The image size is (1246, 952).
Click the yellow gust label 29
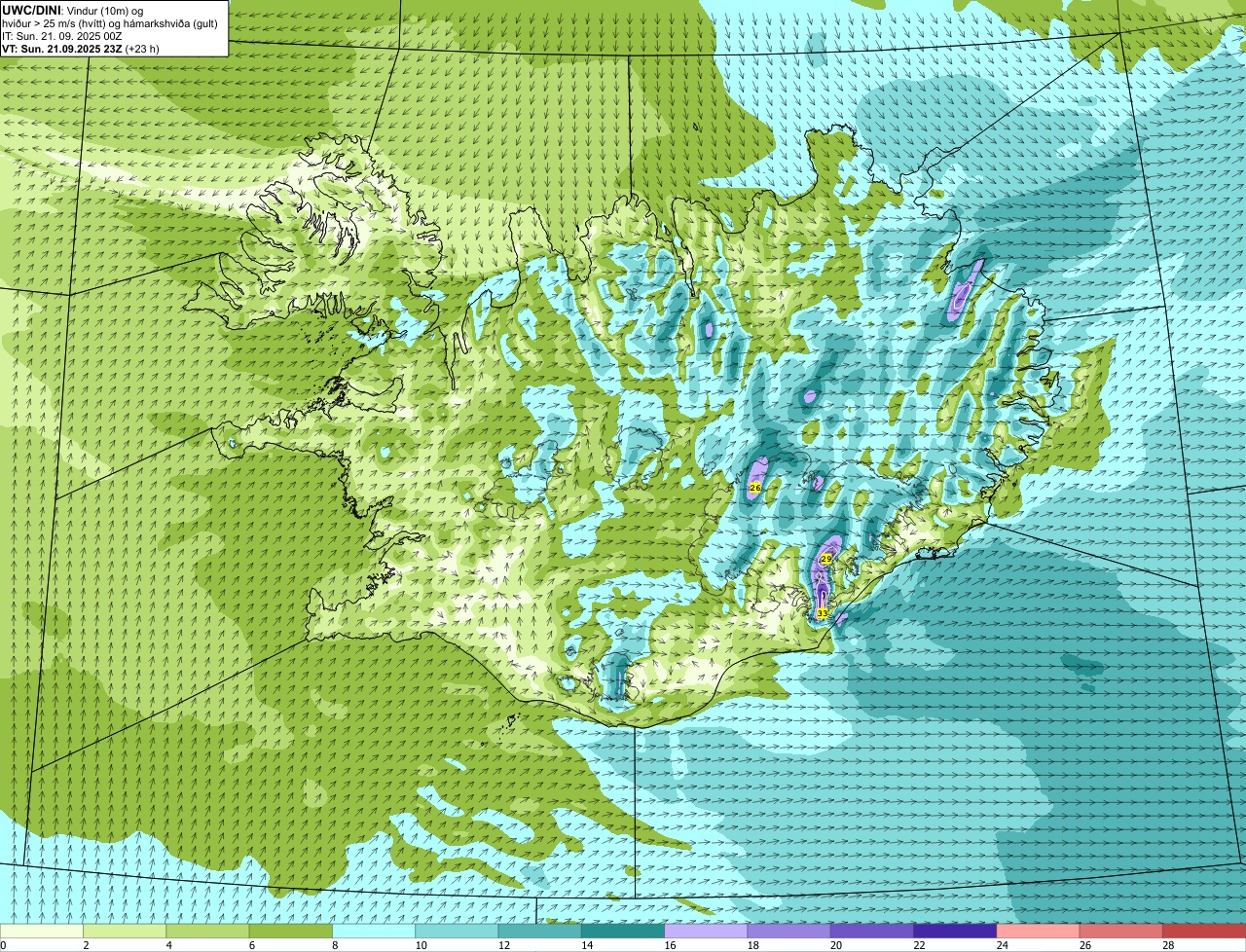(x=826, y=559)
